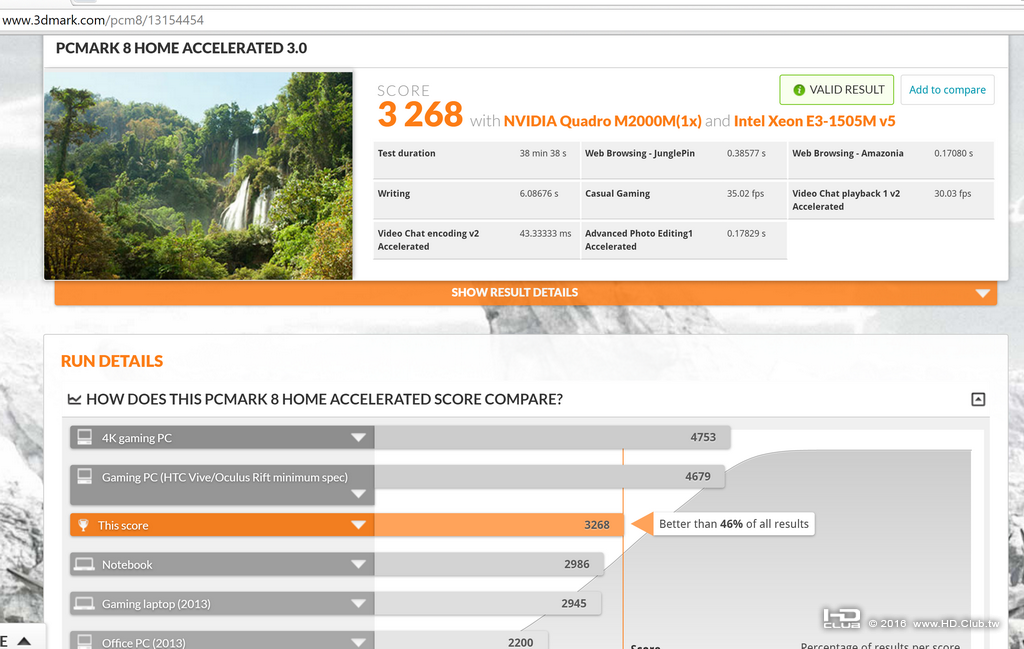
Task: Collapse the score comparison section
Action: 978,399
